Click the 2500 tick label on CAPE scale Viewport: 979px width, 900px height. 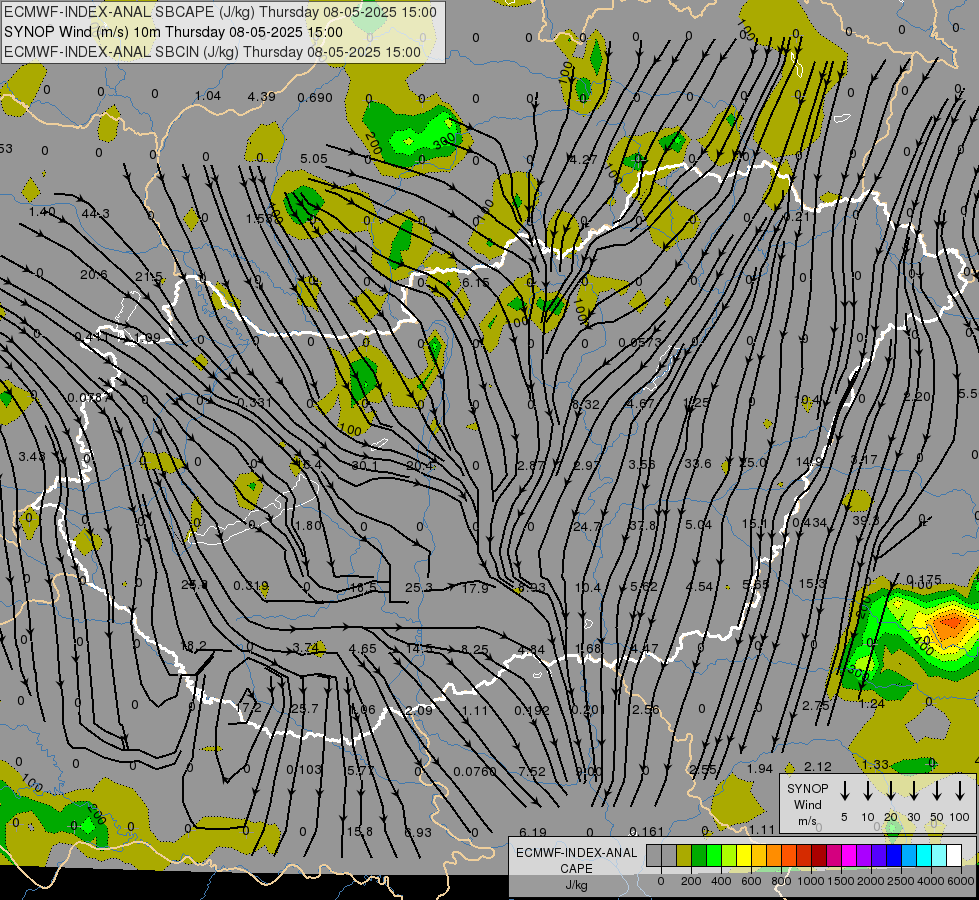[901, 881]
